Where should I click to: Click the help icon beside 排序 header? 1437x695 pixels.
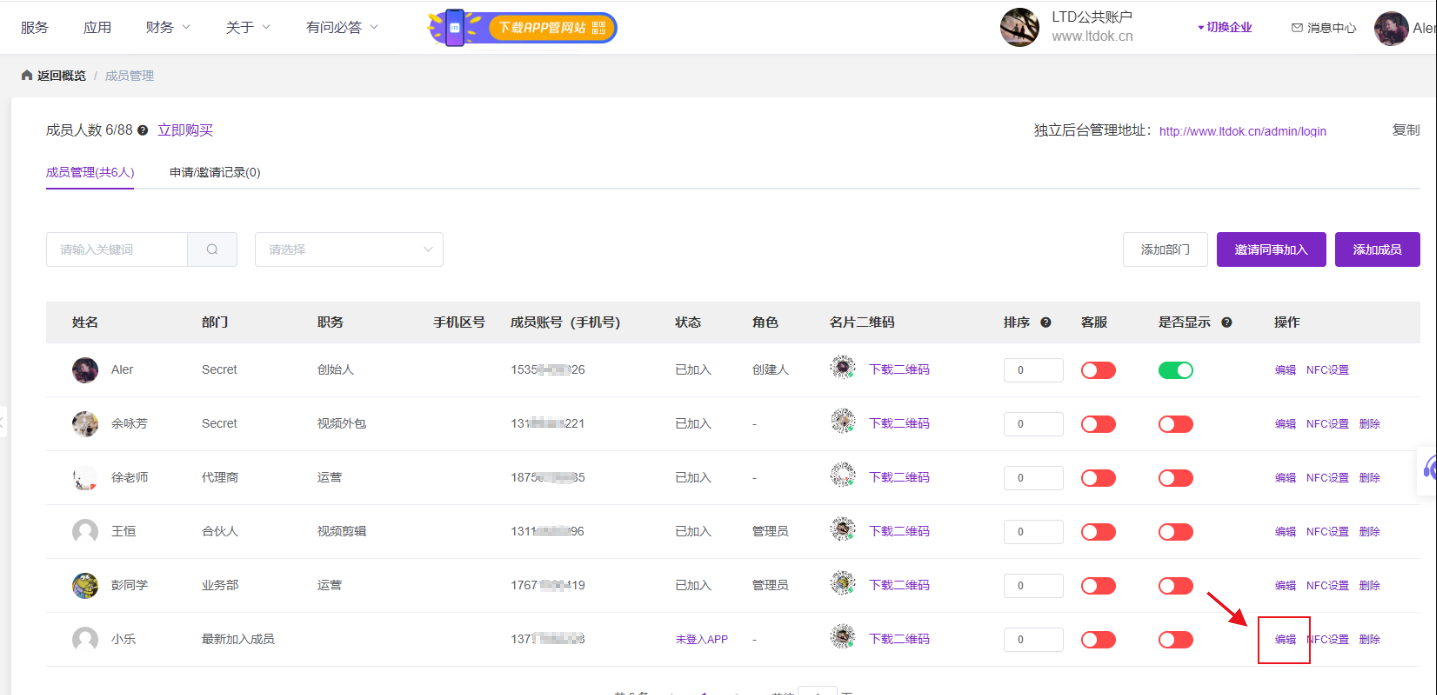coord(1046,323)
